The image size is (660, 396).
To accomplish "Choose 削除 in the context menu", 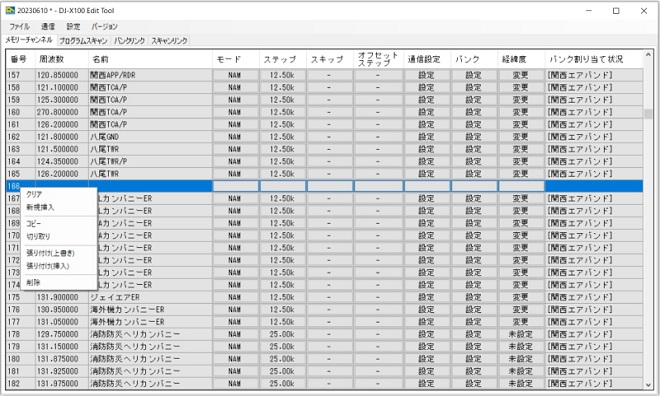I will click(x=59, y=282).
